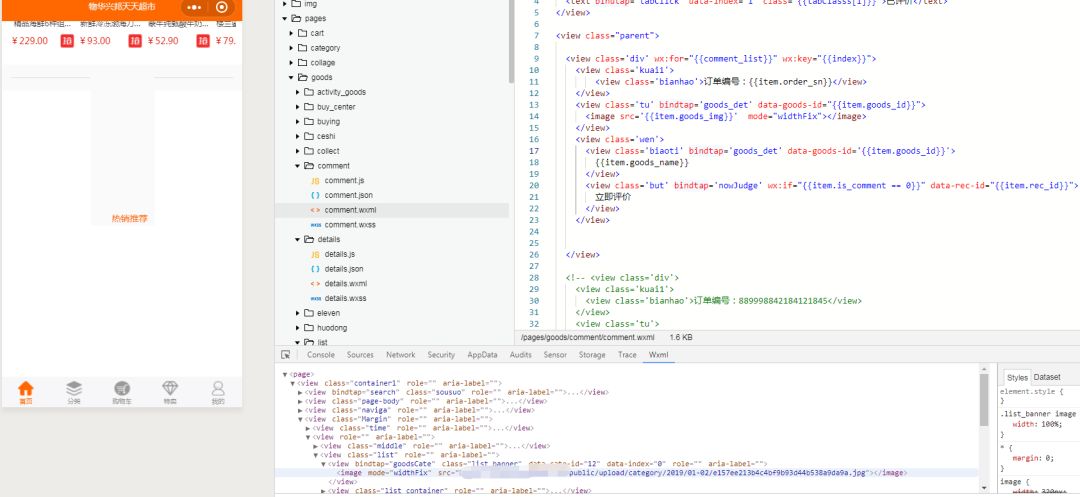The image size is (1080, 497).
Task: Select the collect folder row
Action: [x=391, y=151]
